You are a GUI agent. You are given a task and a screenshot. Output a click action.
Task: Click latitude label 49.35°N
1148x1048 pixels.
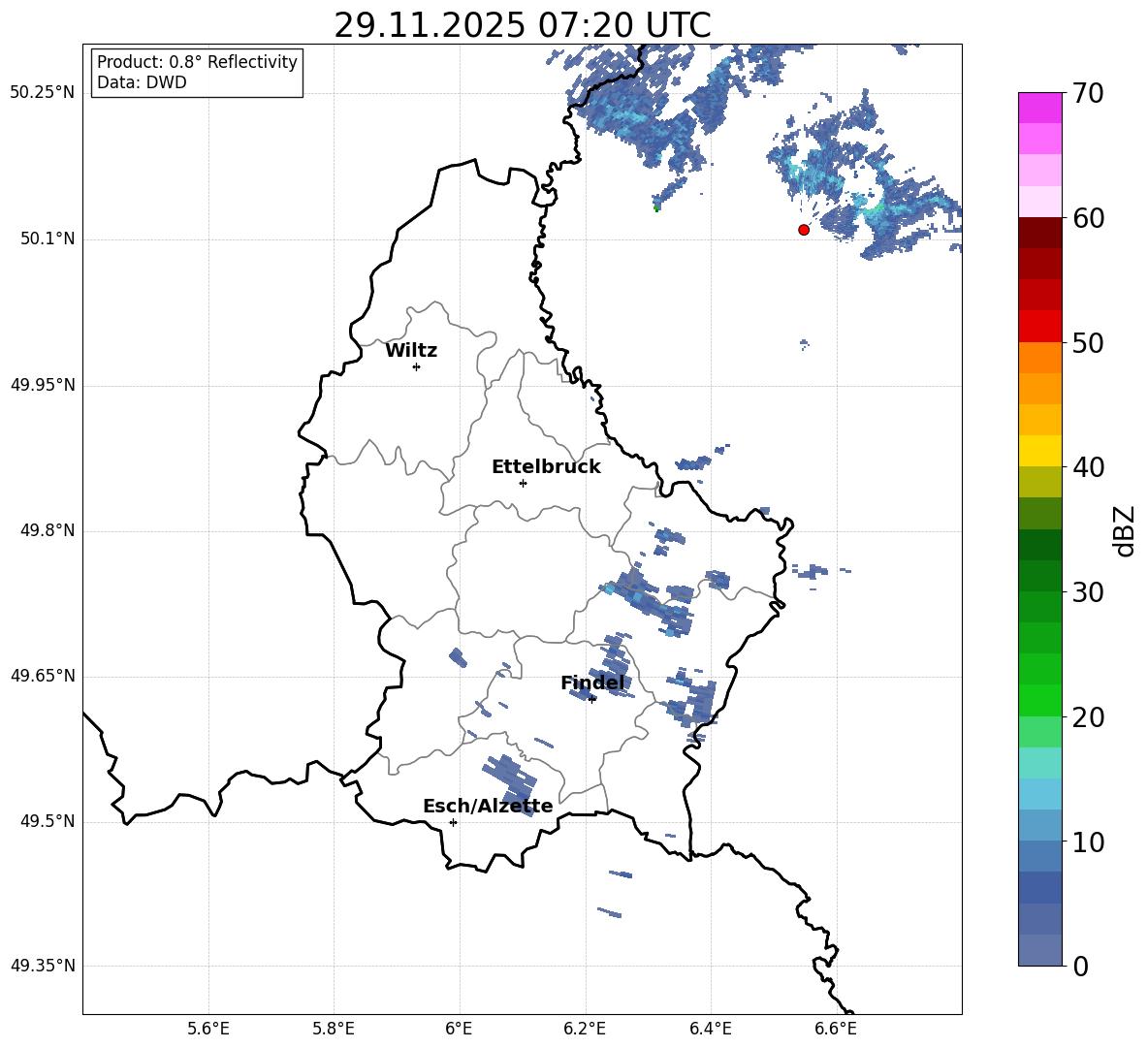click(43, 966)
